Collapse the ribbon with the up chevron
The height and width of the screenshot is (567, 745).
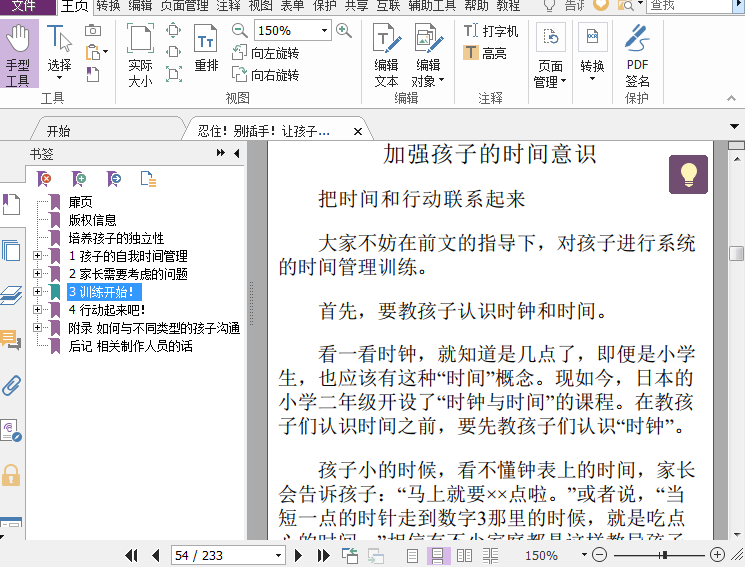(x=731, y=98)
